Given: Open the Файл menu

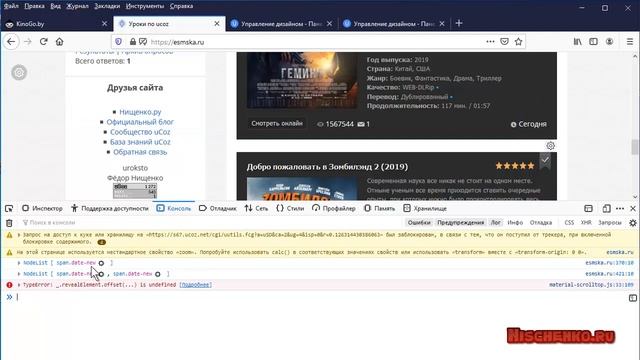Looking at the screenshot, I should pyautogui.click(x=11, y=6).
